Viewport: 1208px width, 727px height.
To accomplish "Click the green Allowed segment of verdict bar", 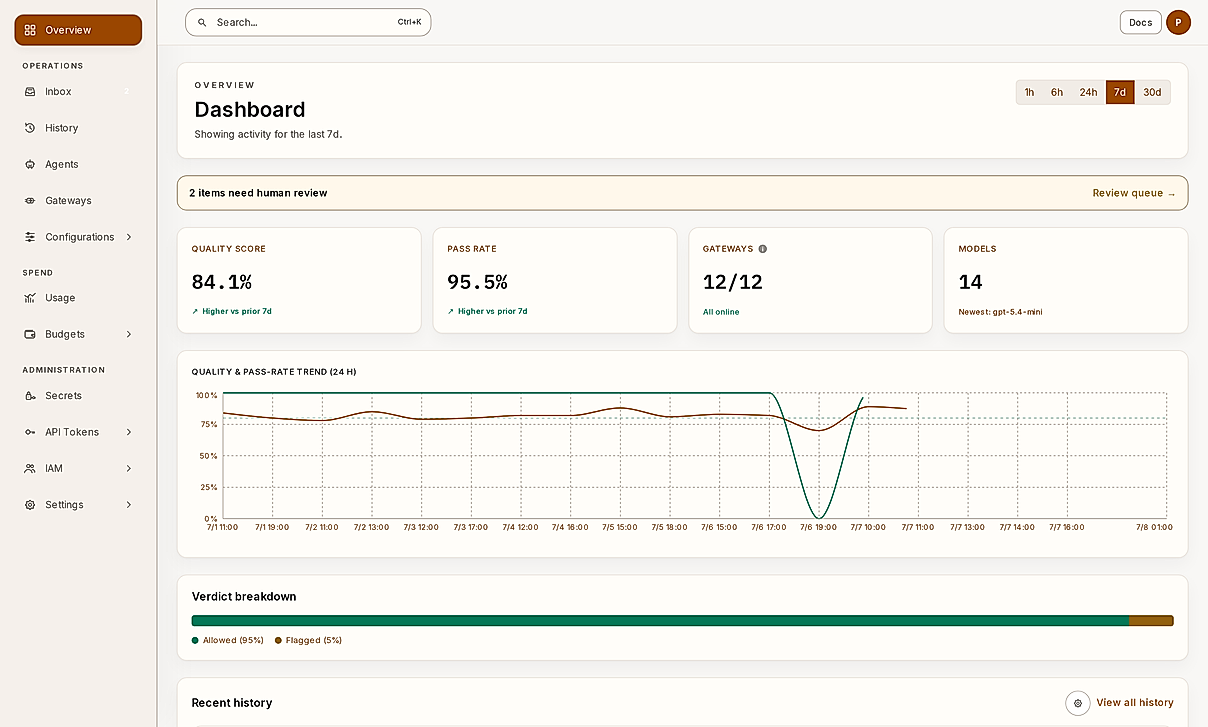I will coord(660,621).
